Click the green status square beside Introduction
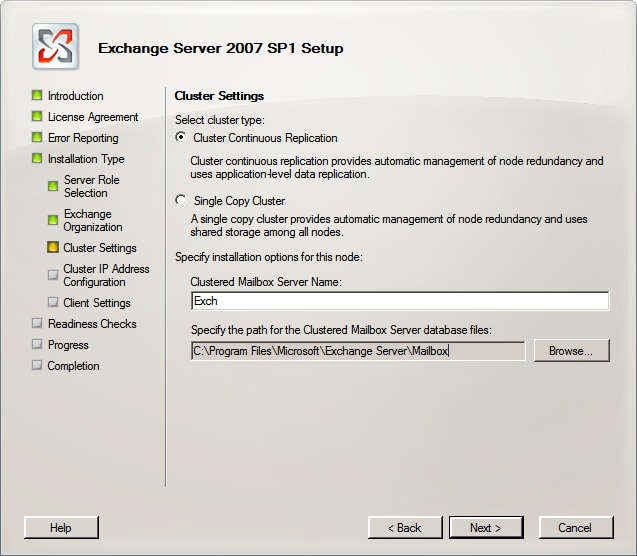Image resolution: width=637 pixels, height=556 pixels. coord(37,95)
